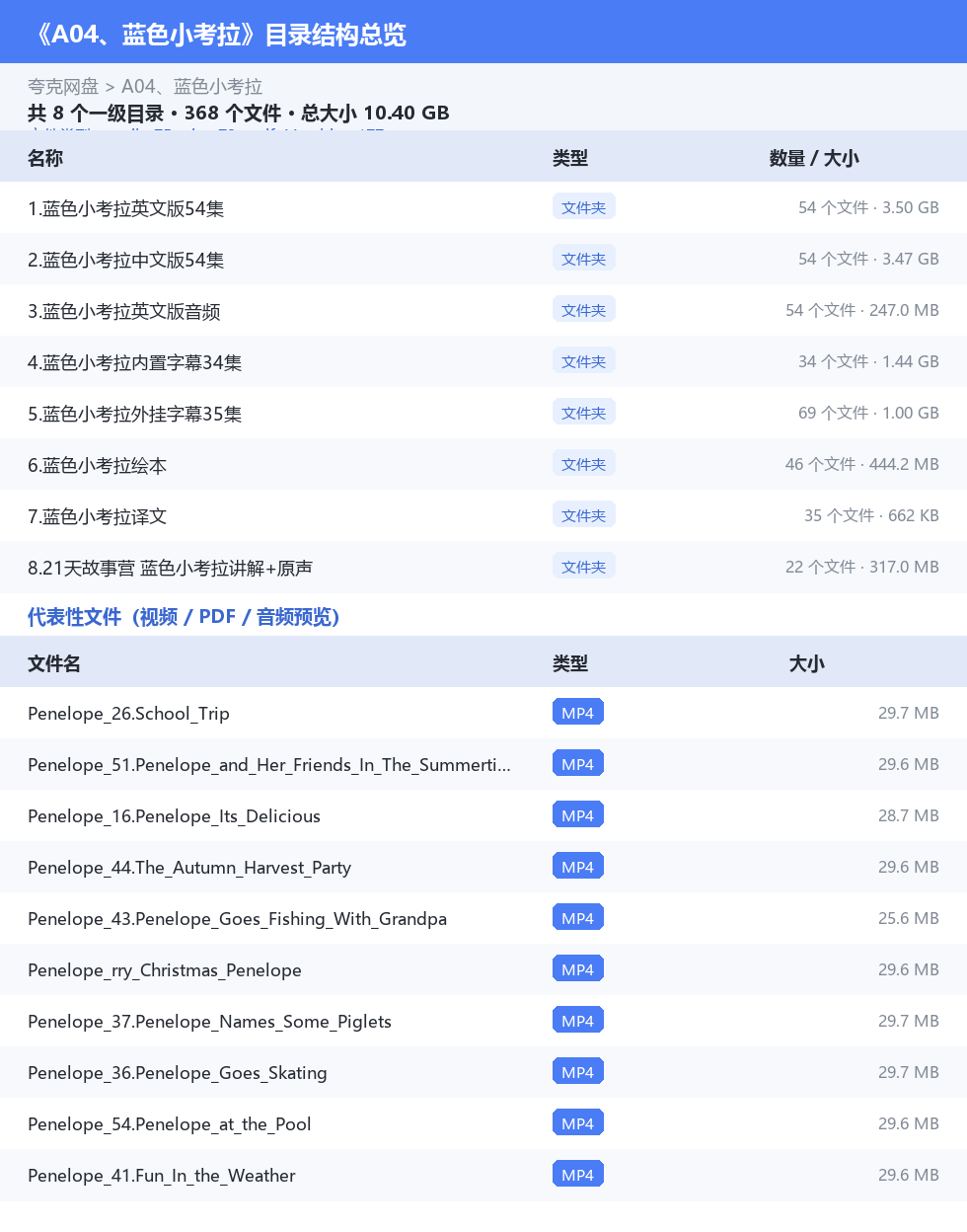Click MP4 badge for Christmas_Penelope file
This screenshot has width=967, height=1232.
point(577,969)
